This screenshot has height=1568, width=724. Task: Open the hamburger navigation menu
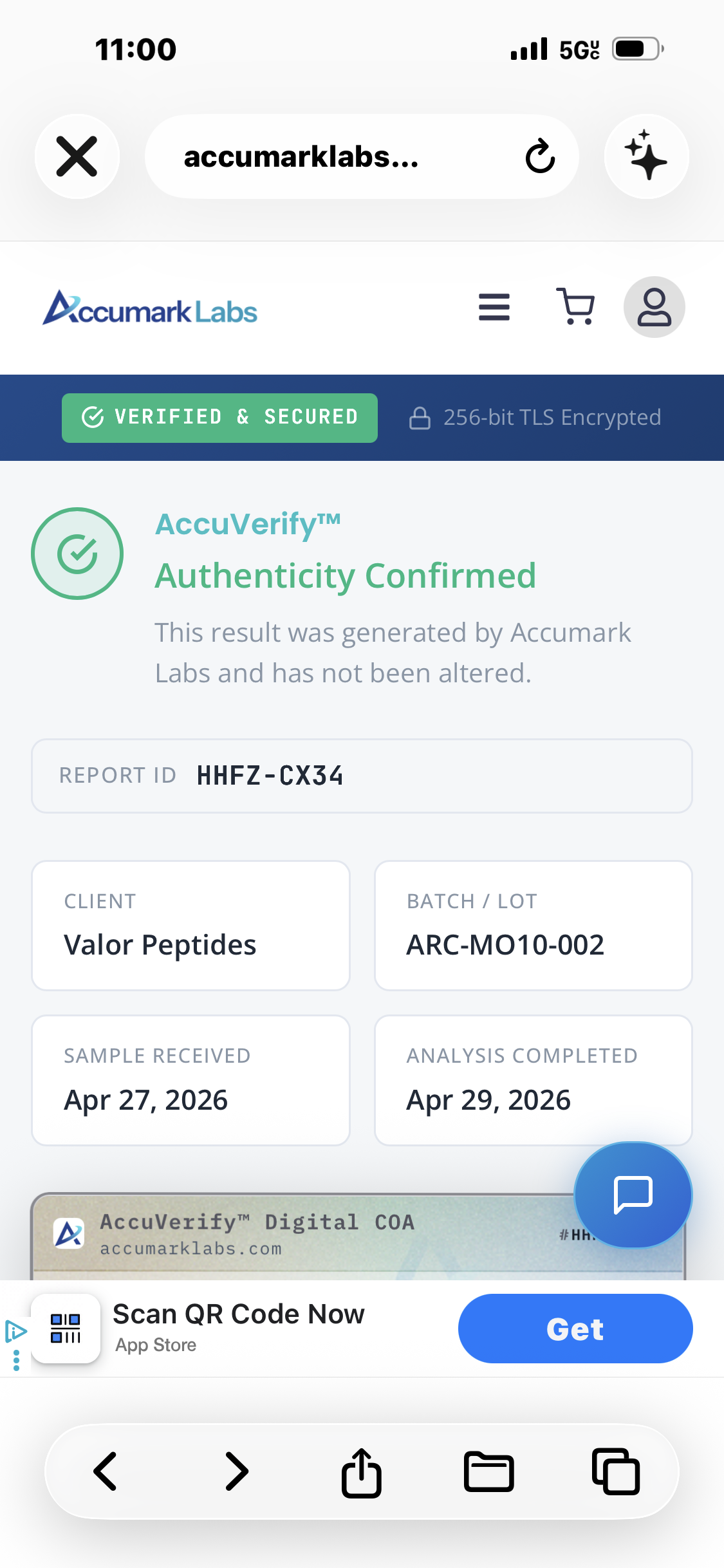click(494, 307)
